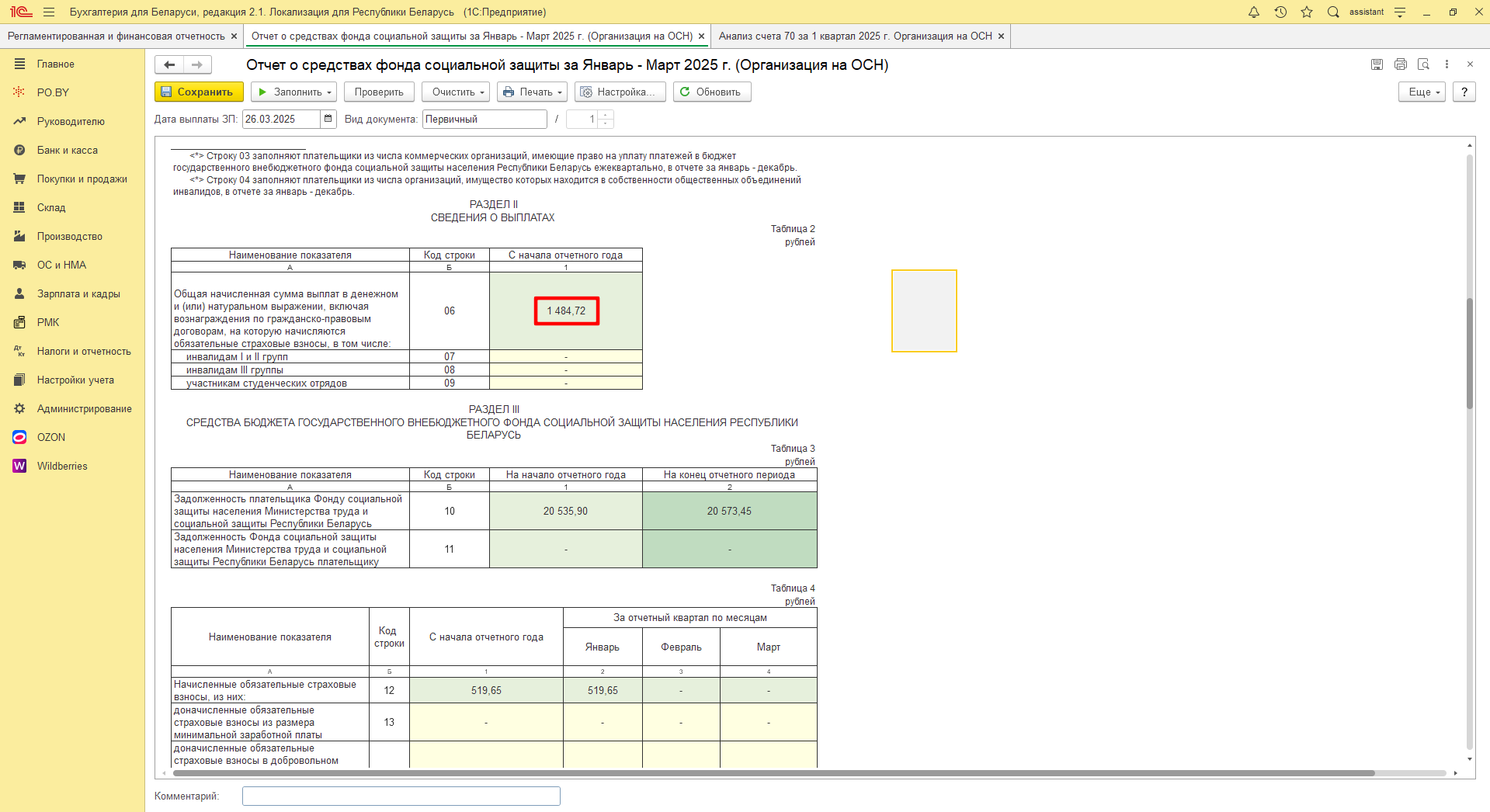Click the Комментарий input field
Image resolution: width=1490 pixels, height=812 pixels.
(x=401, y=796)
